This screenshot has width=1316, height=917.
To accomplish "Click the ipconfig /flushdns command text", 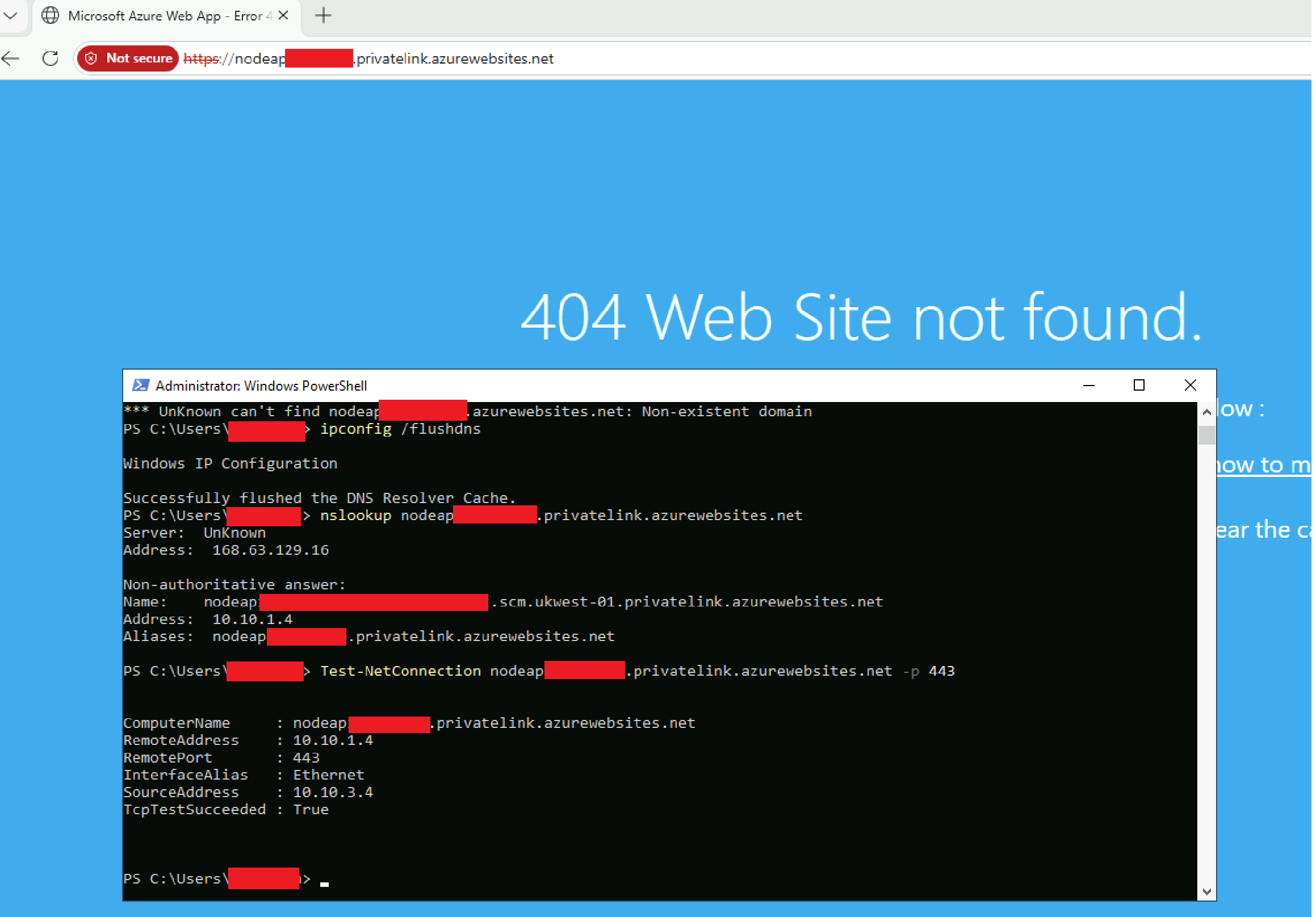I will coord(402,430).
